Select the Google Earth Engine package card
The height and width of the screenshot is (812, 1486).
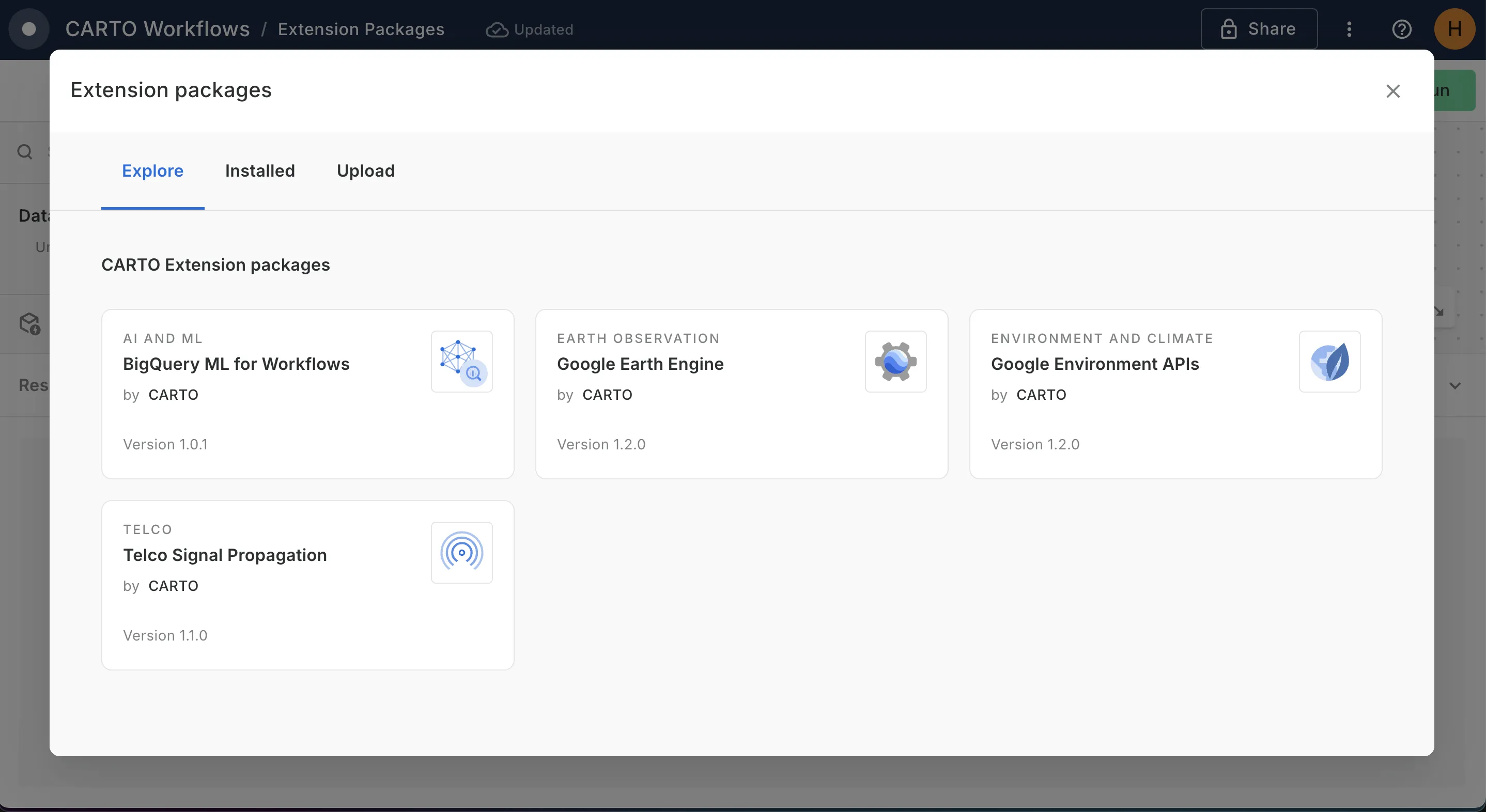pyautogui.click(x=741, y=395)
